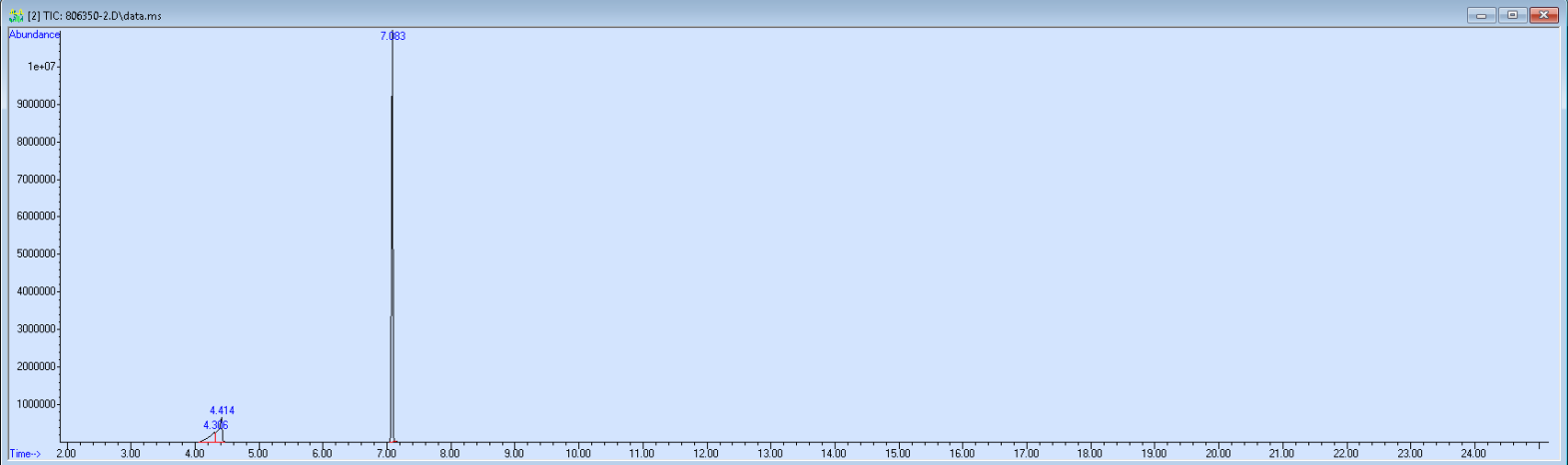Click the 4.00 time tick label

(x=194, y=454)
